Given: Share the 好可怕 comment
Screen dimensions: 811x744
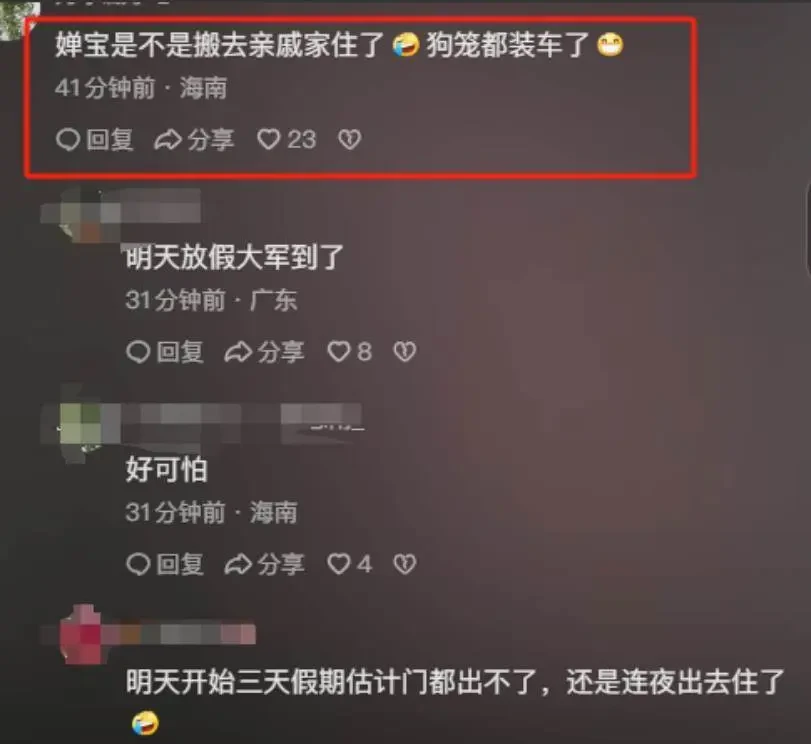Looking at the screenshot, I should coord(238,564).
